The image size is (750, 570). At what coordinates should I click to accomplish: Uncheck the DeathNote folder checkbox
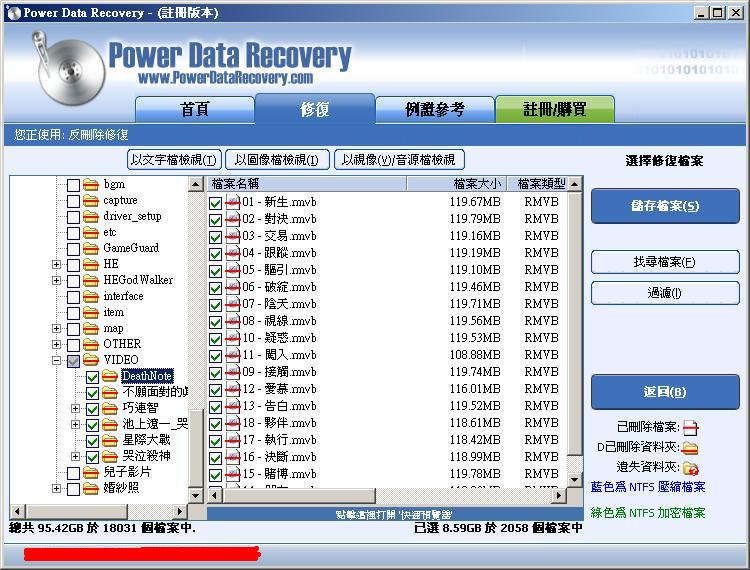coord(92,377)
